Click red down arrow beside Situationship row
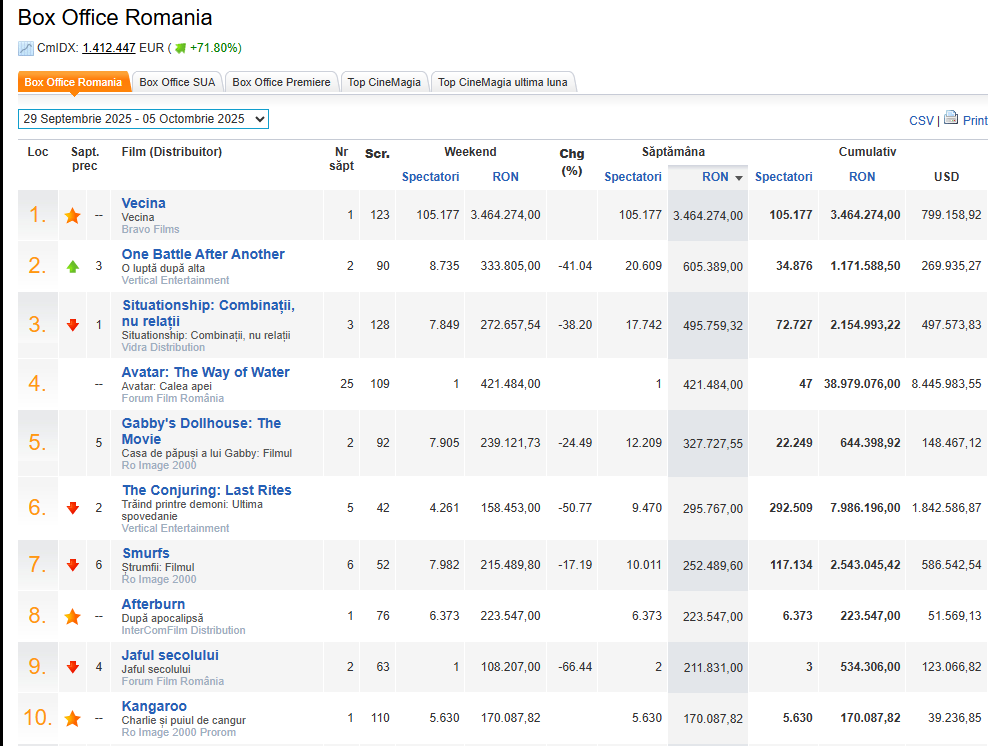This screenshot has height=746, width=998. [x=72, y=325]
